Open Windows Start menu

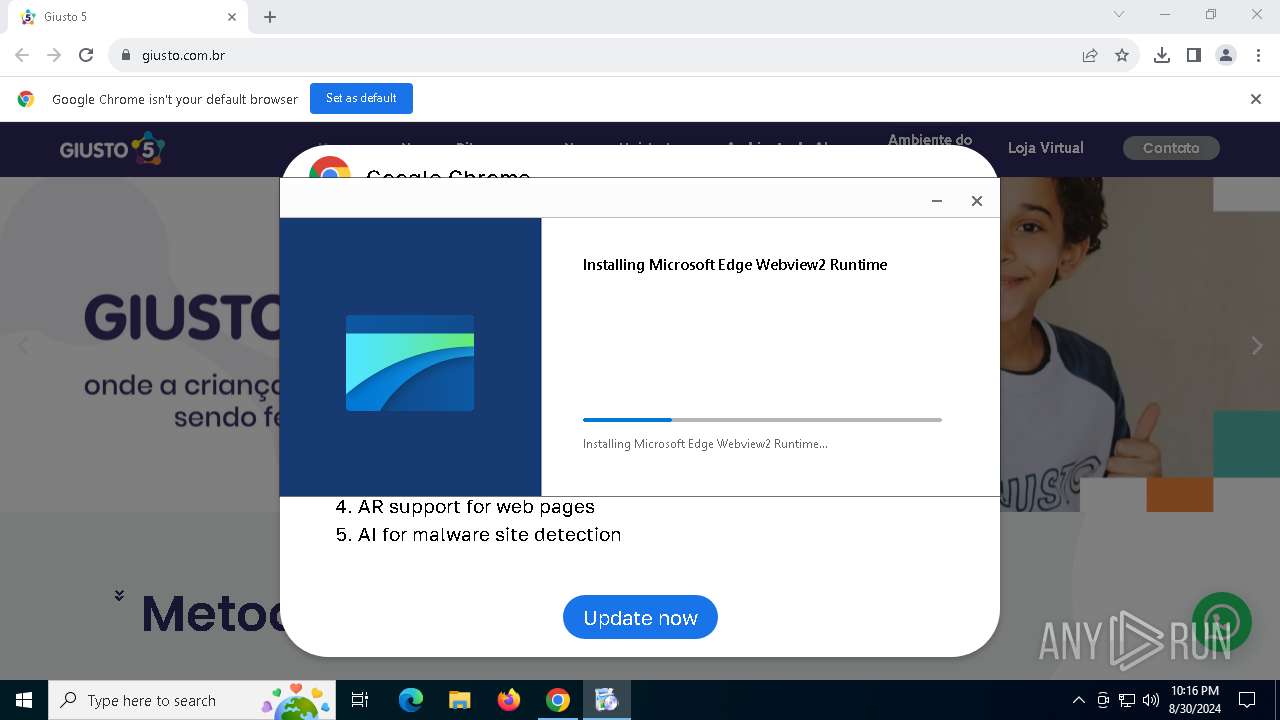coord(24,700)
